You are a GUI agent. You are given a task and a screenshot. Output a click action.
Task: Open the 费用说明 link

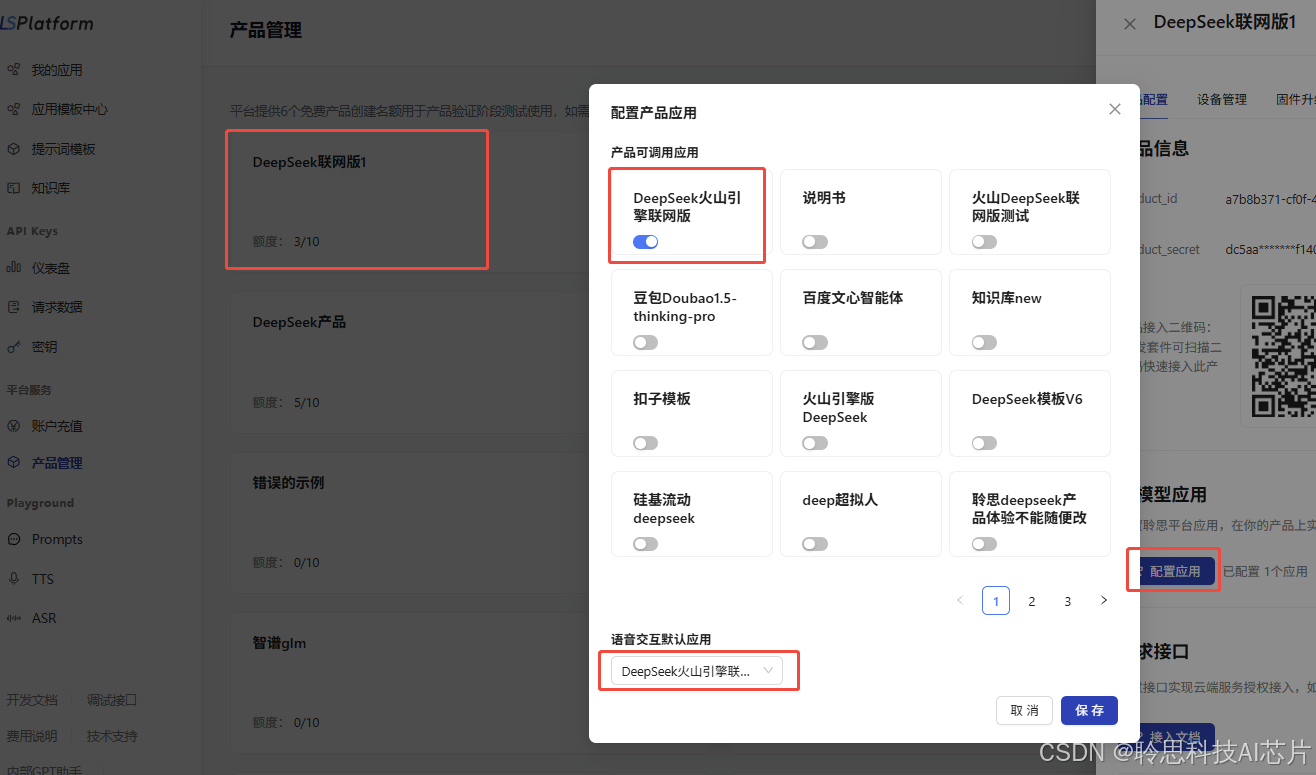pyautogui.click(x=32, y=736)
